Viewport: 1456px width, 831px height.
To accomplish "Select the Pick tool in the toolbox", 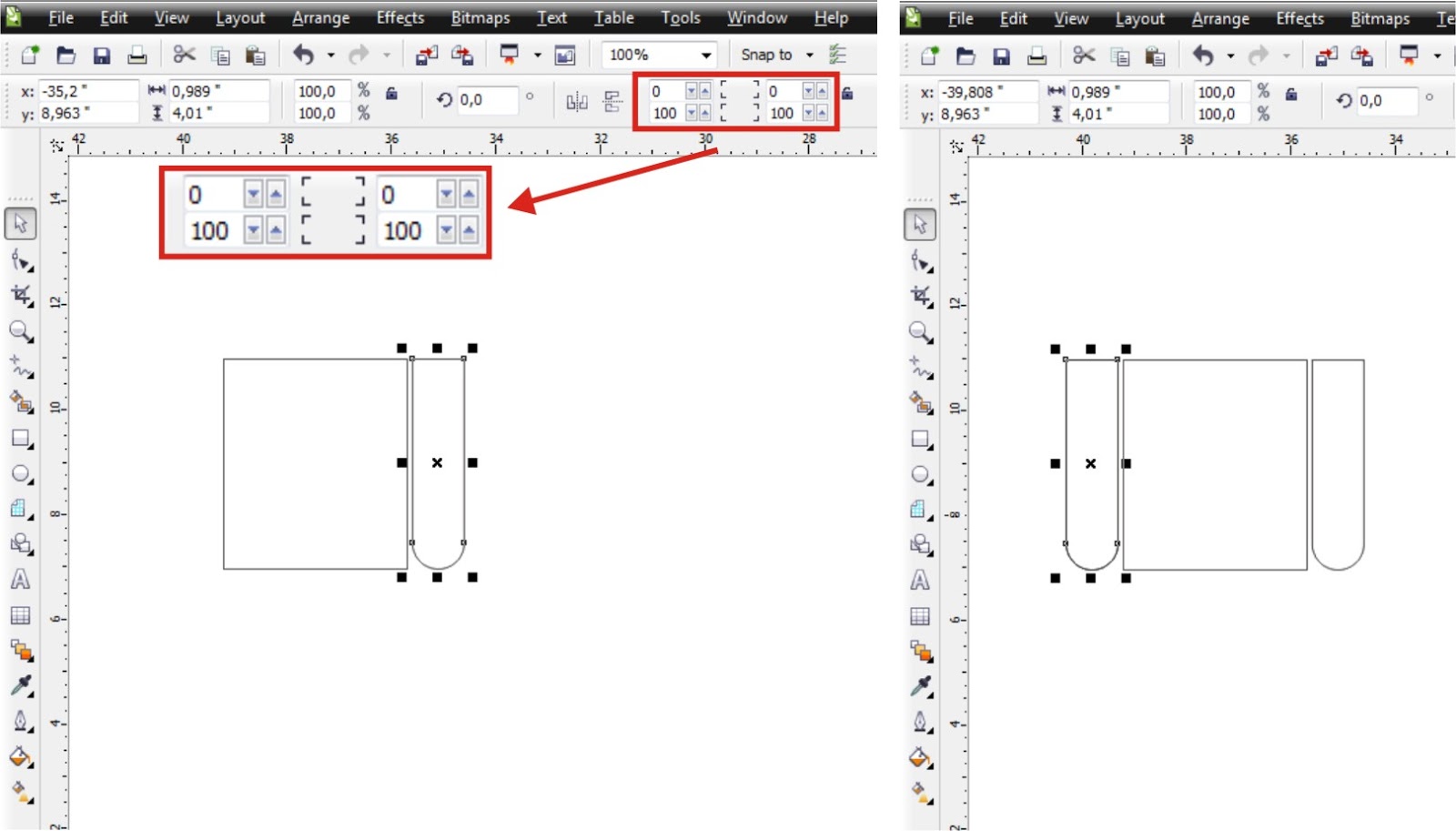I will pyautogui.click(x=18, y=223).
